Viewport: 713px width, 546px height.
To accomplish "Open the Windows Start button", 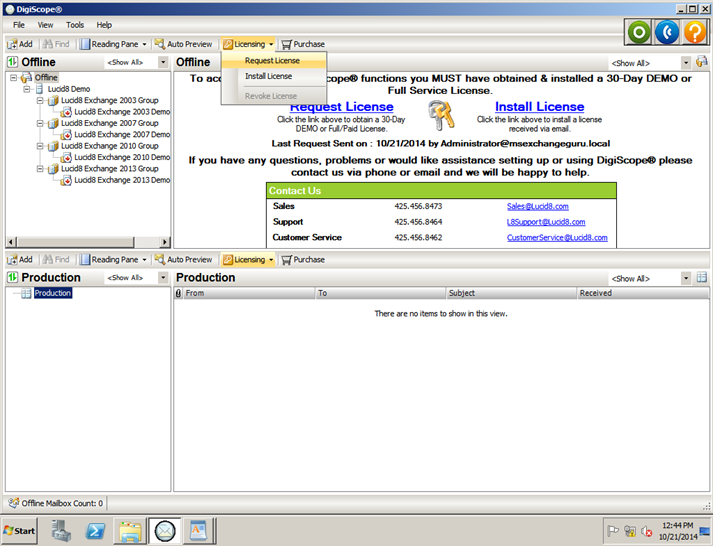I will click(19, 531).
